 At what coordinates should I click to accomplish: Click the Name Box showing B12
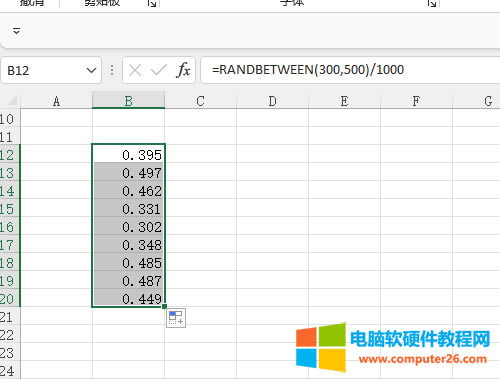51,70
